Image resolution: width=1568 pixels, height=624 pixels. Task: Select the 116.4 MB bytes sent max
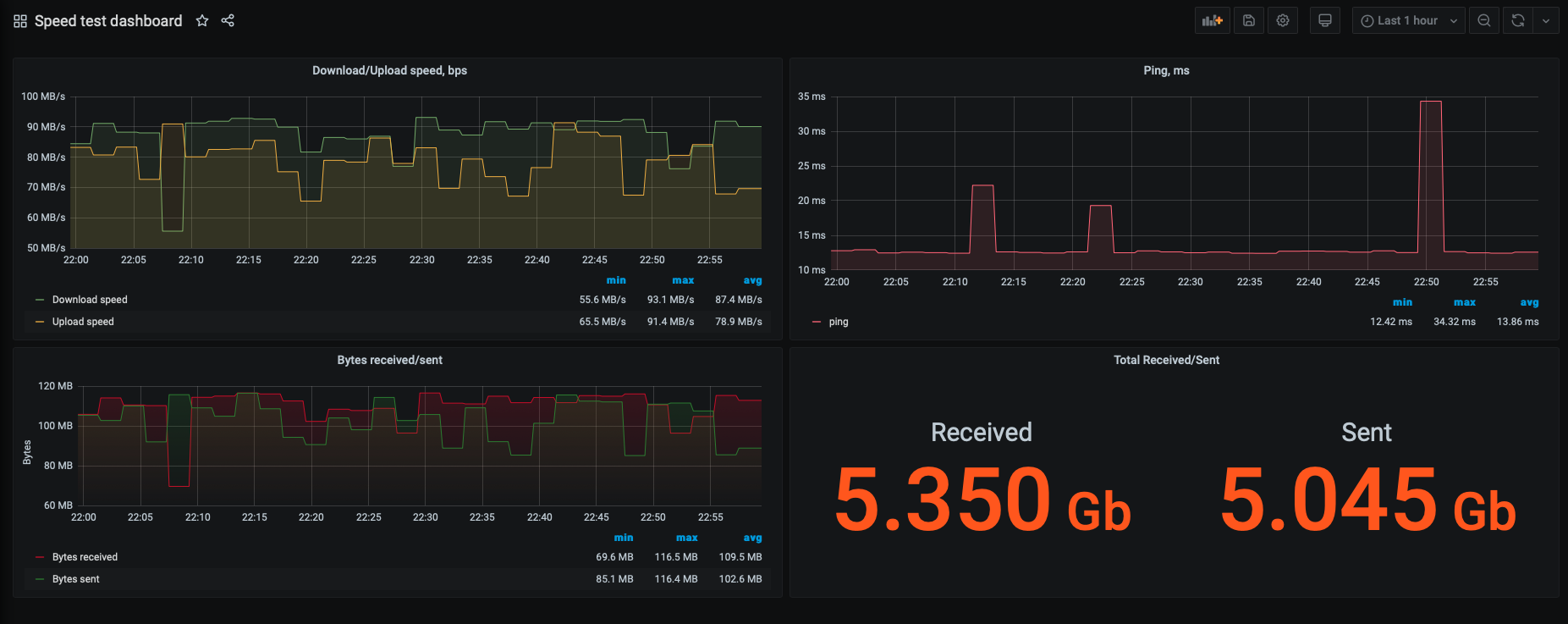676,579
